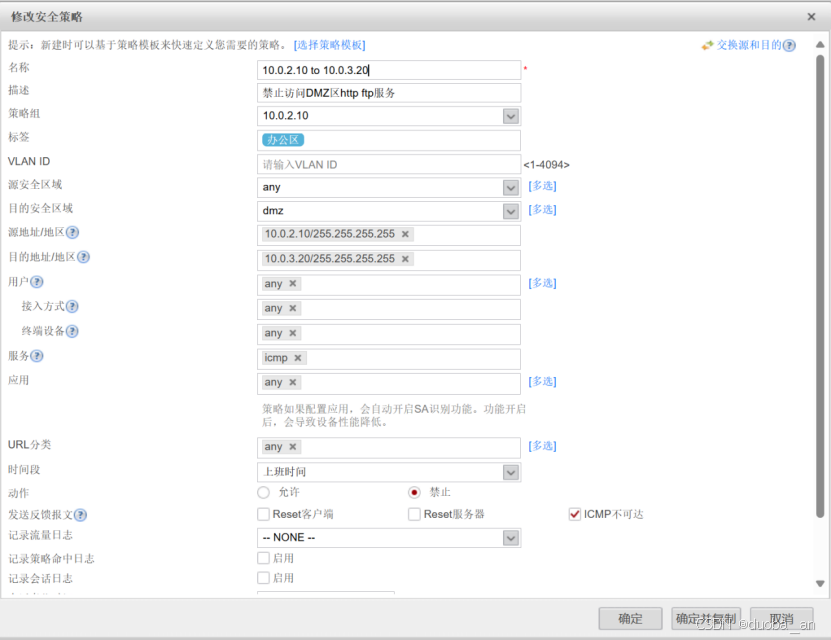Click the scrollbar up arrow

tap(820, 45)
